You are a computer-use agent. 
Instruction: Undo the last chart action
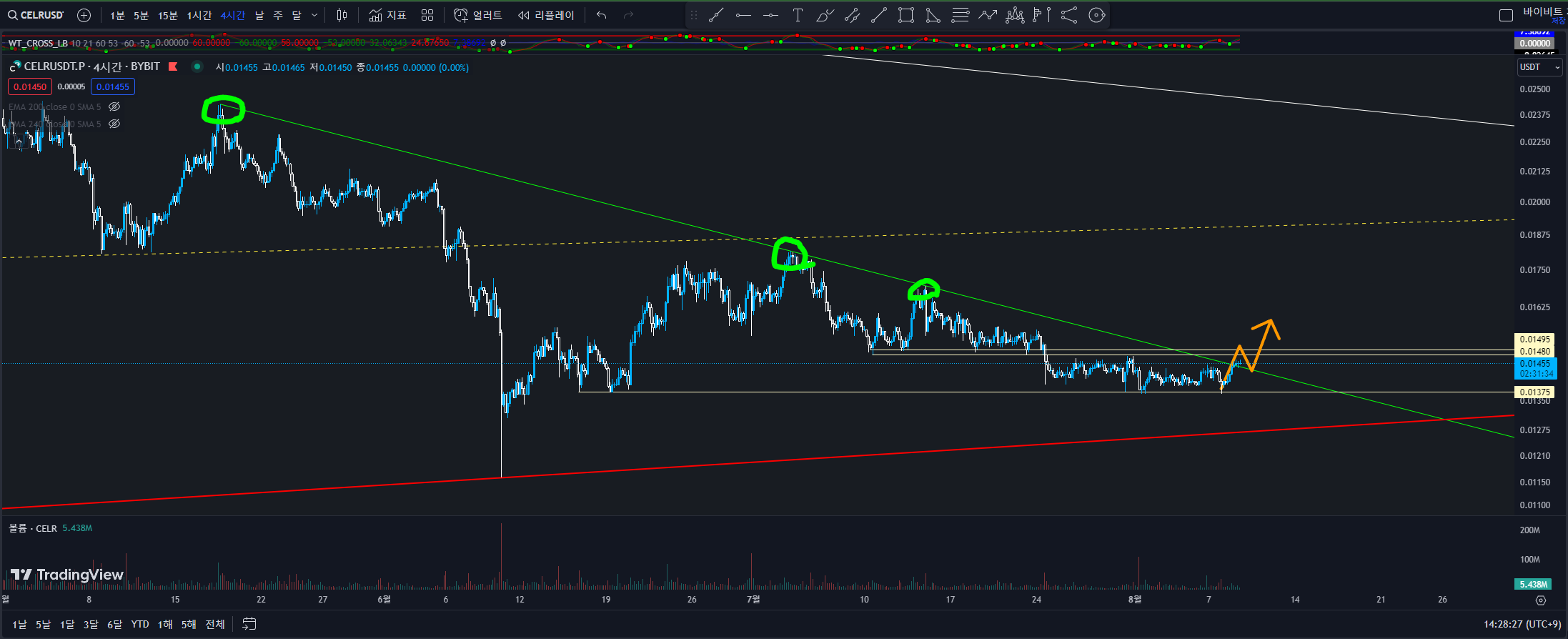(x=602, y=15)
